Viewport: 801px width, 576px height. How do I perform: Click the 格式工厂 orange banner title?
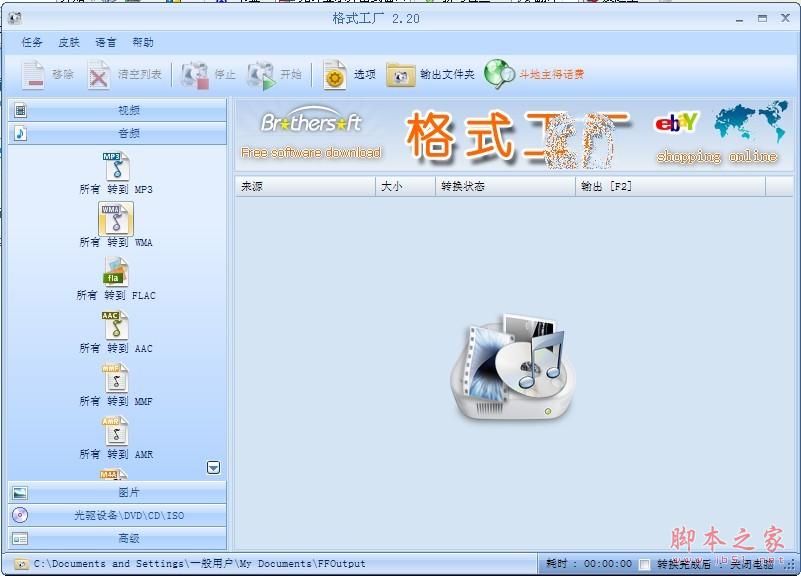(x=517, y=137)
